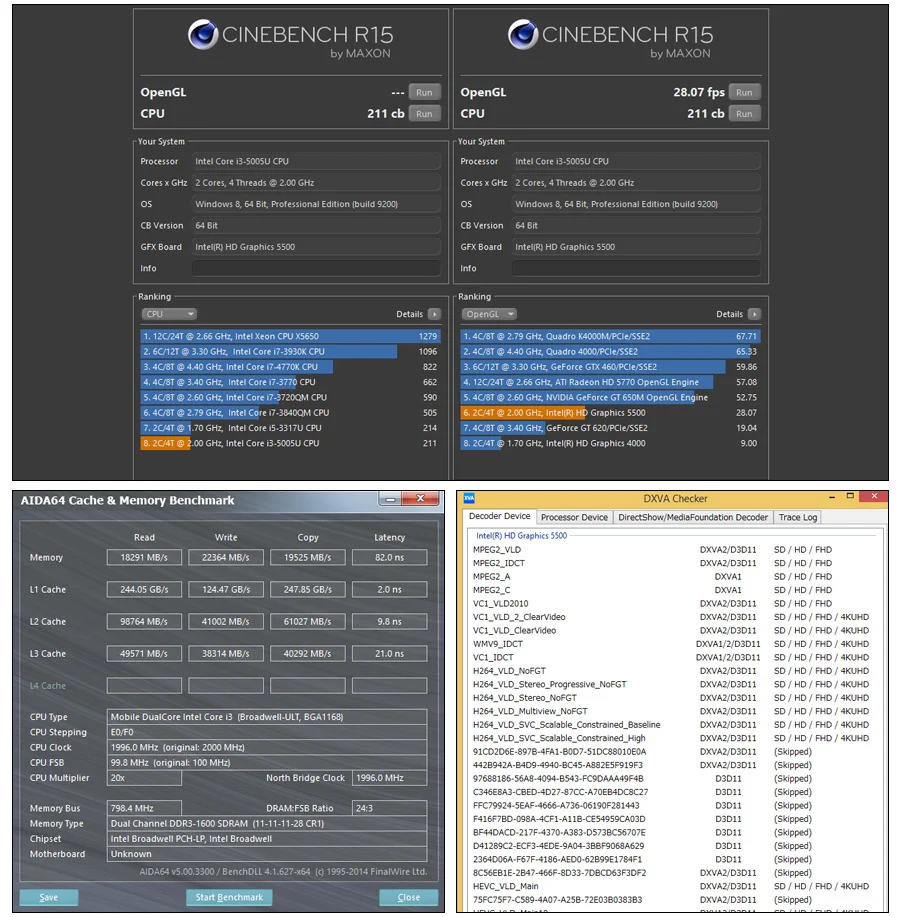Click Start Benchmark in AIDA64
Viewport: 900px width, 917px height.
click(x=229, y=897)
